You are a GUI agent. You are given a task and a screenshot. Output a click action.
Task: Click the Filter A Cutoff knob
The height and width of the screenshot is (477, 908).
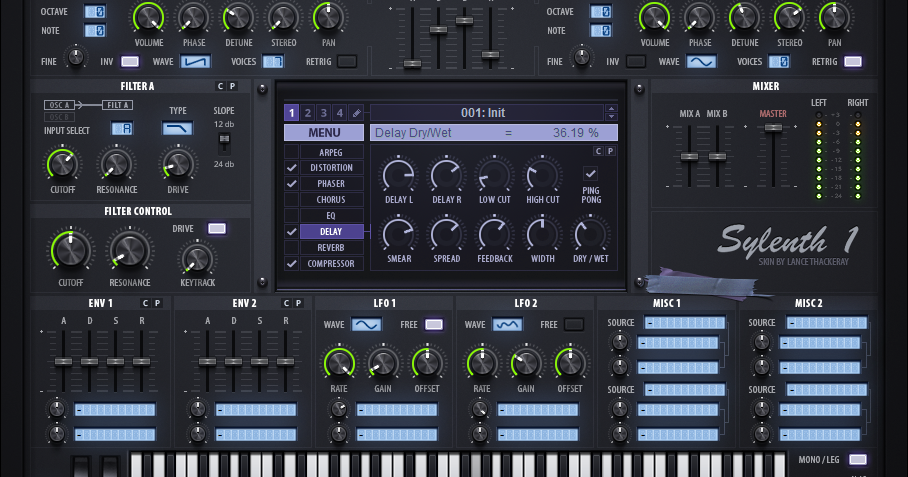click(63, 164)
